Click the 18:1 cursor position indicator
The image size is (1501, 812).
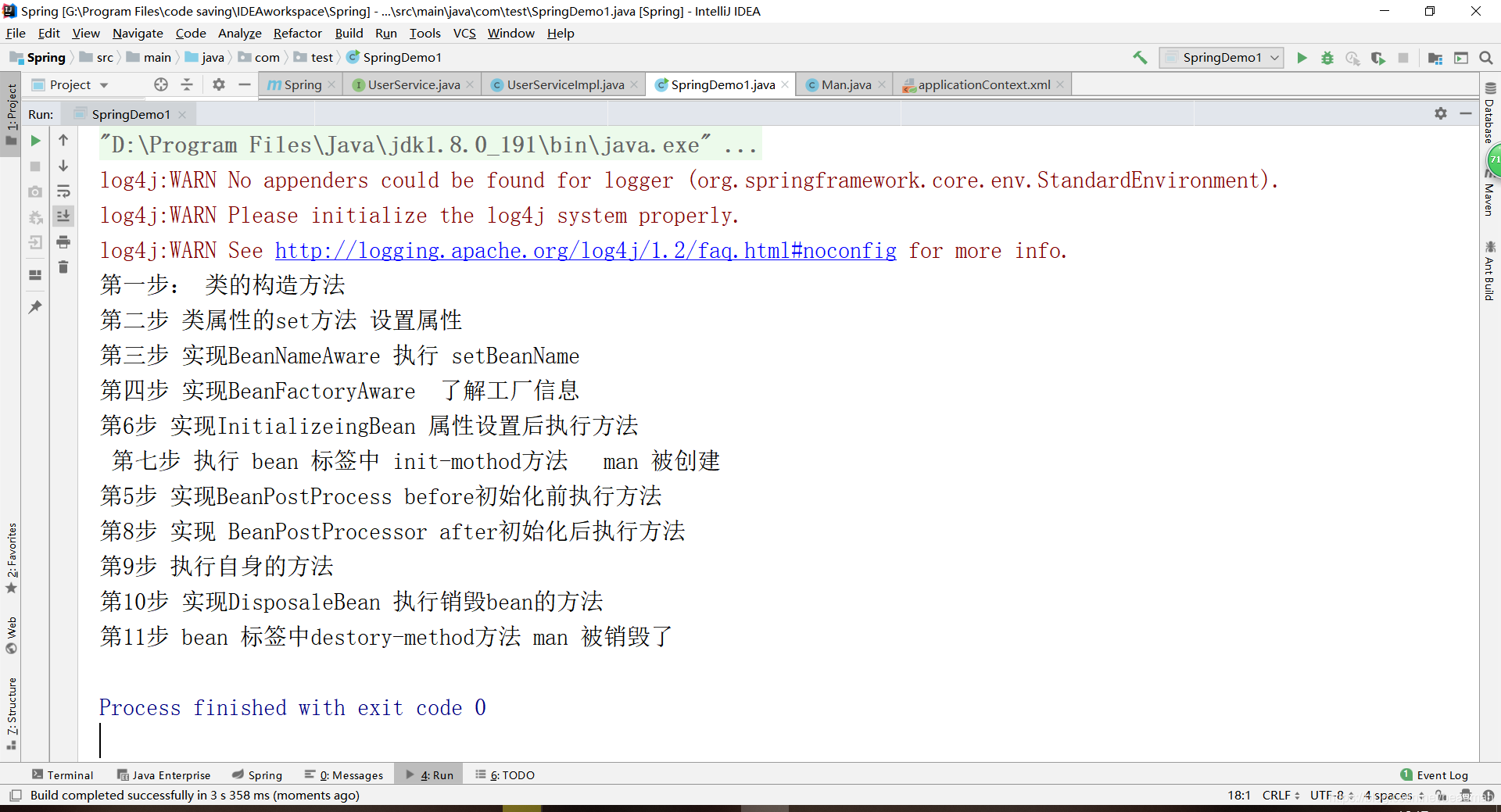point(1238,795)
